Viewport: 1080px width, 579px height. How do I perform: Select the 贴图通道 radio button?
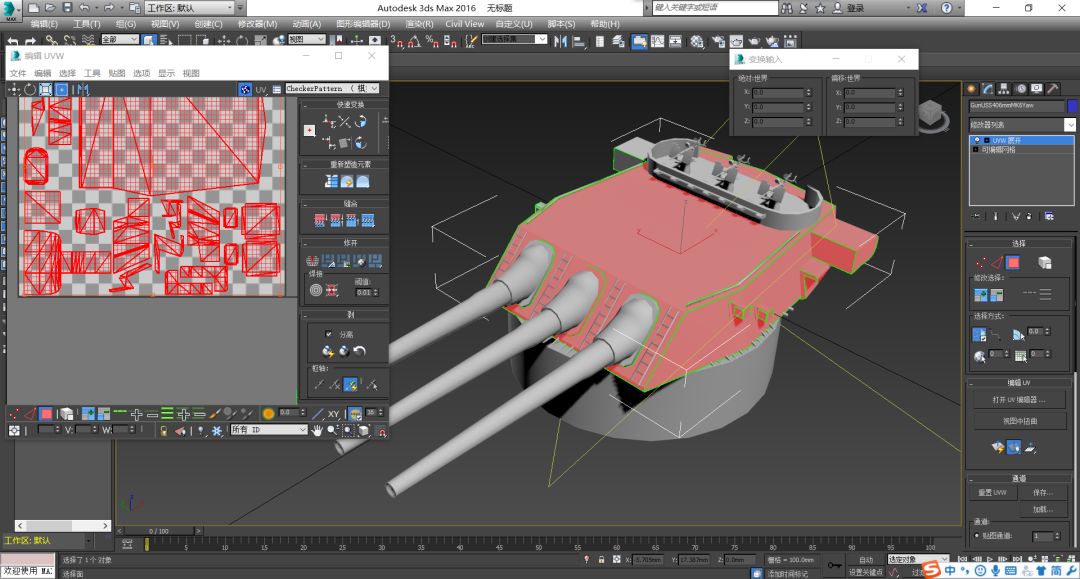[x=977, y=537]
